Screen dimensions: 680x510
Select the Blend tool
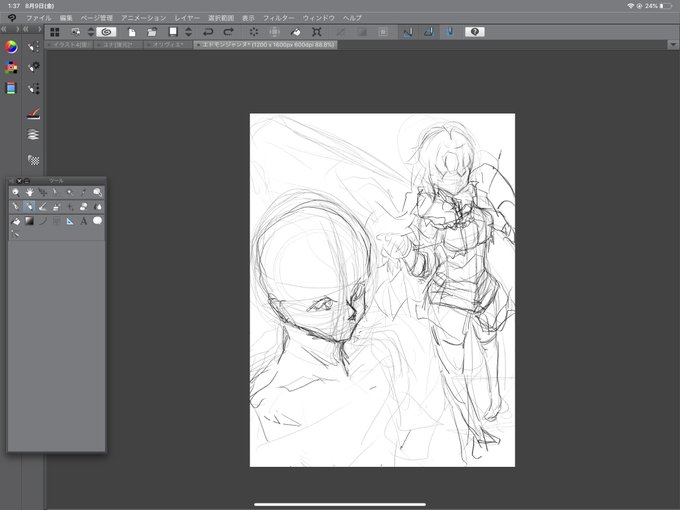(98, 207)
